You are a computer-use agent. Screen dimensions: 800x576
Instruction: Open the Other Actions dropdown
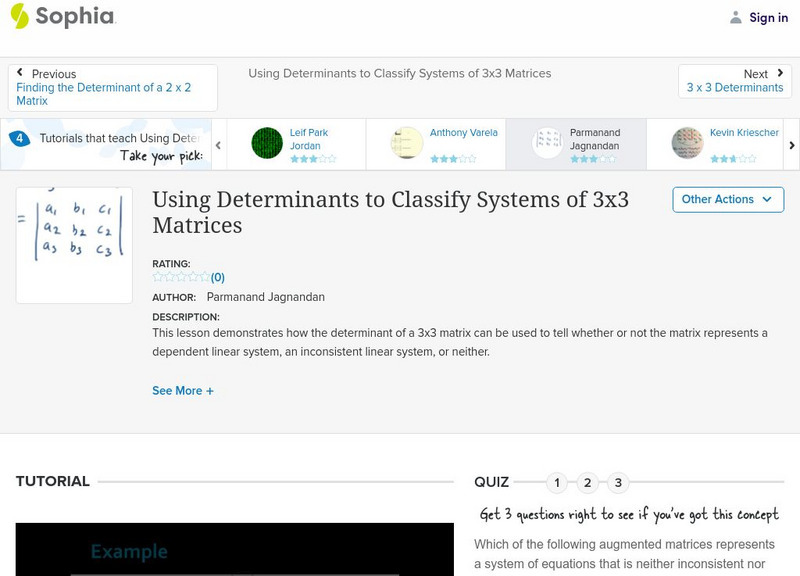[728, 199]
